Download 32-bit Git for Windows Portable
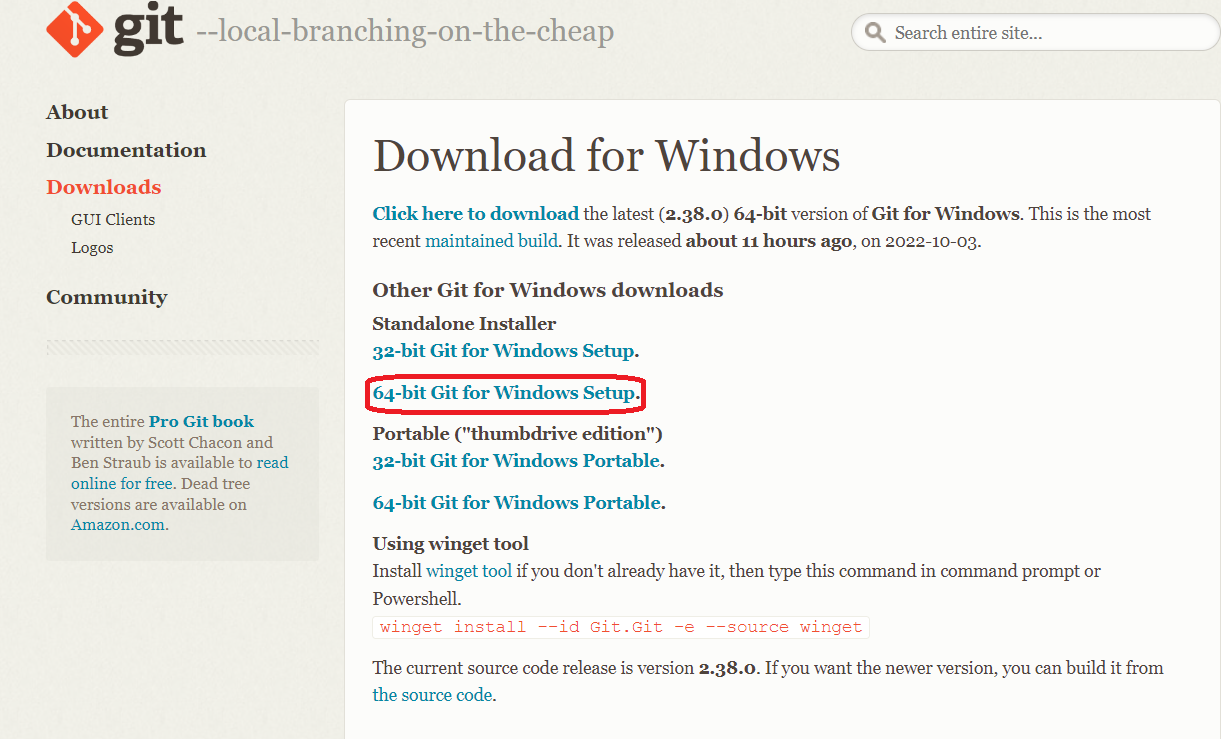The image size is (1221, 739). point(516,461)
